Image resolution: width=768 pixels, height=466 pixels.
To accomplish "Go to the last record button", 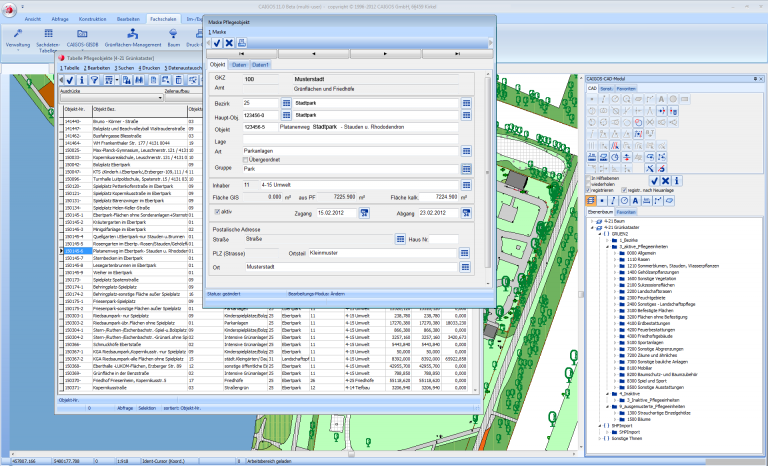I will point(457,52).
